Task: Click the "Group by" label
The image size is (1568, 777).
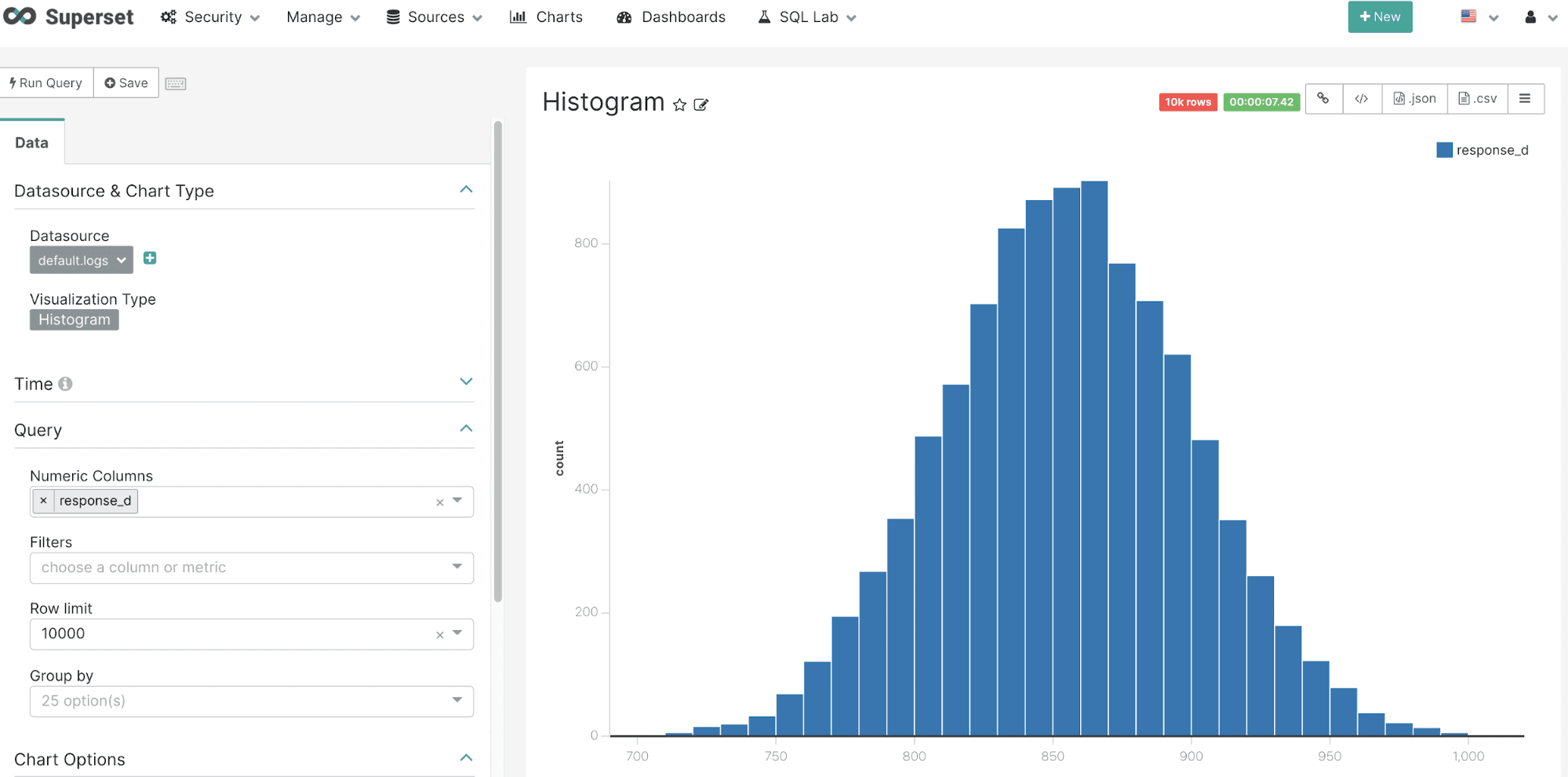Action: (x=61, y=676)
